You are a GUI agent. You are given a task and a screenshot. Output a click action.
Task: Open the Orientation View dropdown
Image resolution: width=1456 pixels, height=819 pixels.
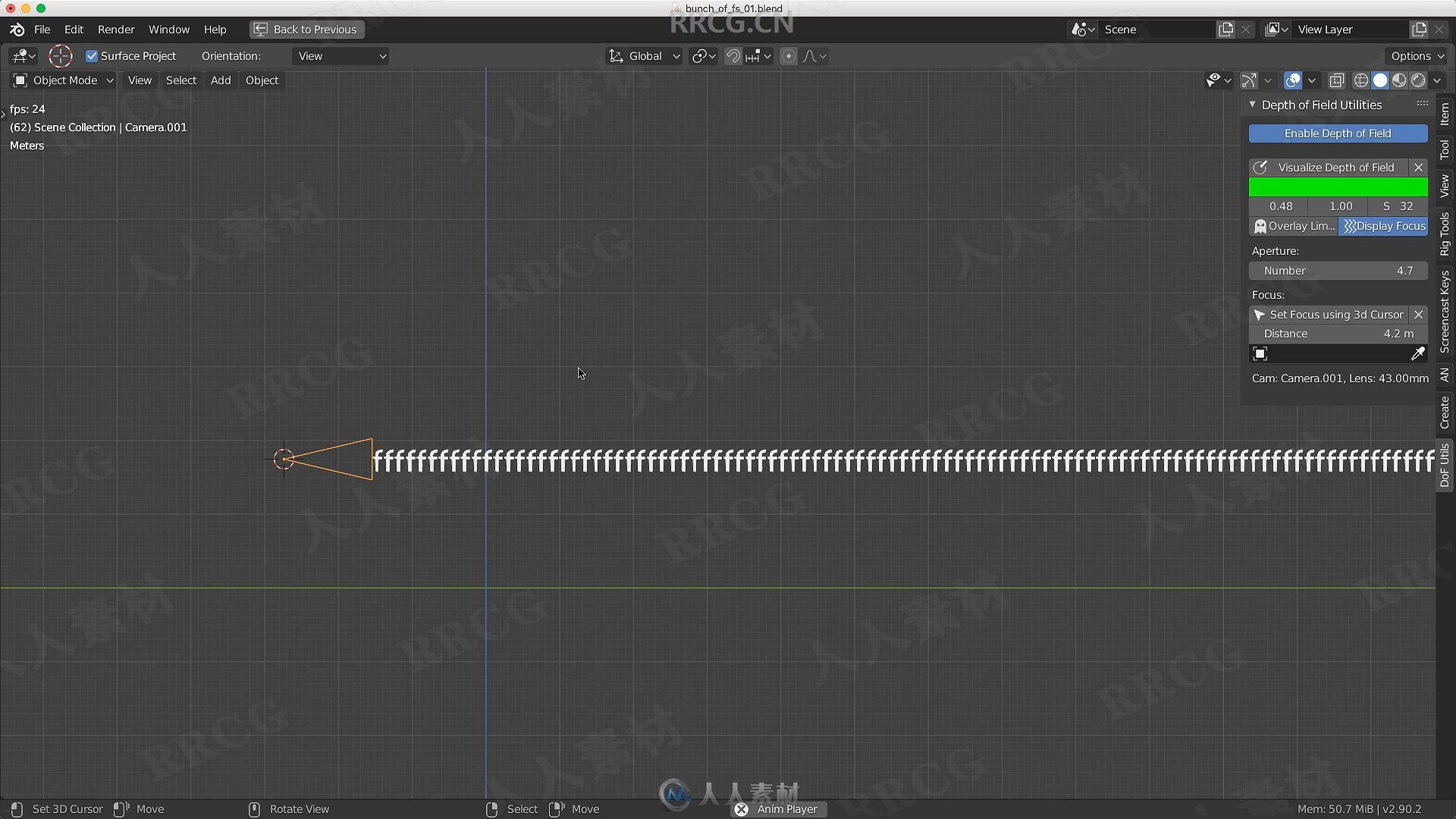click(x=340, y=56)
